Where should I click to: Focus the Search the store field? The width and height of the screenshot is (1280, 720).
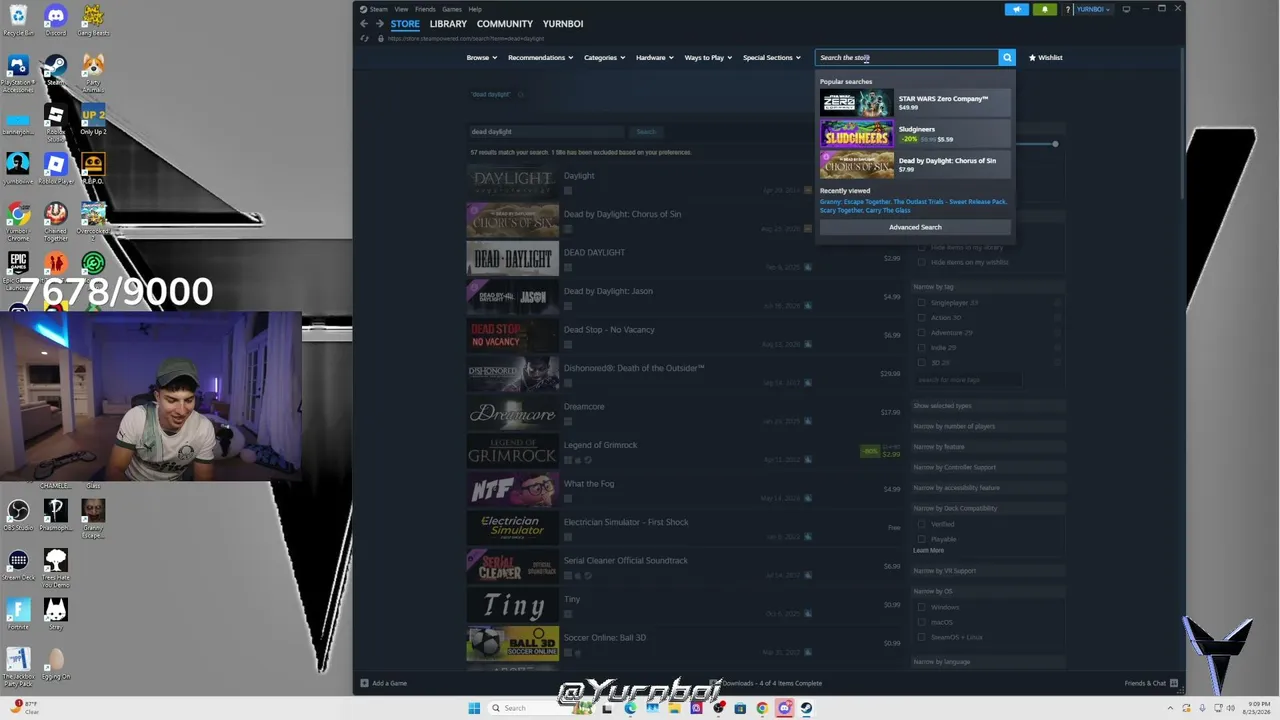907,58
